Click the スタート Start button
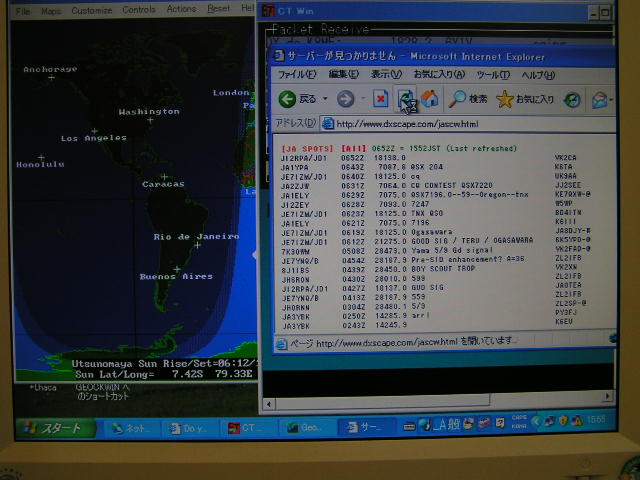 [56, 428]
